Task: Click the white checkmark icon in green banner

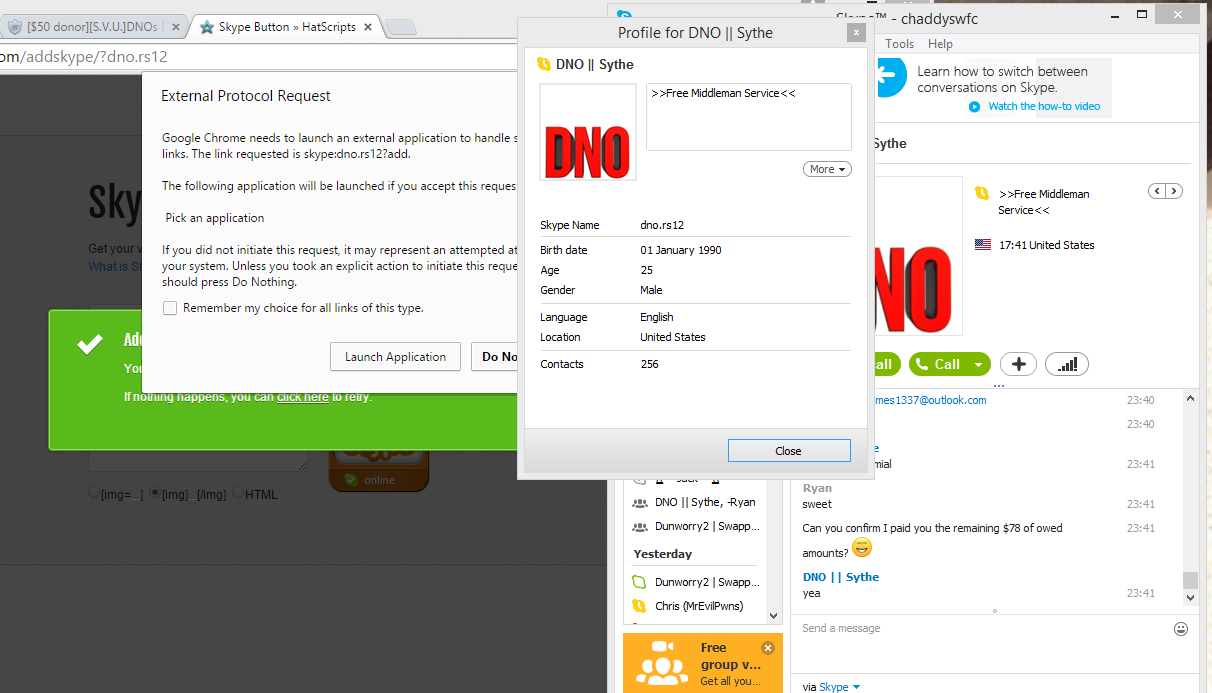Action: coord(90,344)
